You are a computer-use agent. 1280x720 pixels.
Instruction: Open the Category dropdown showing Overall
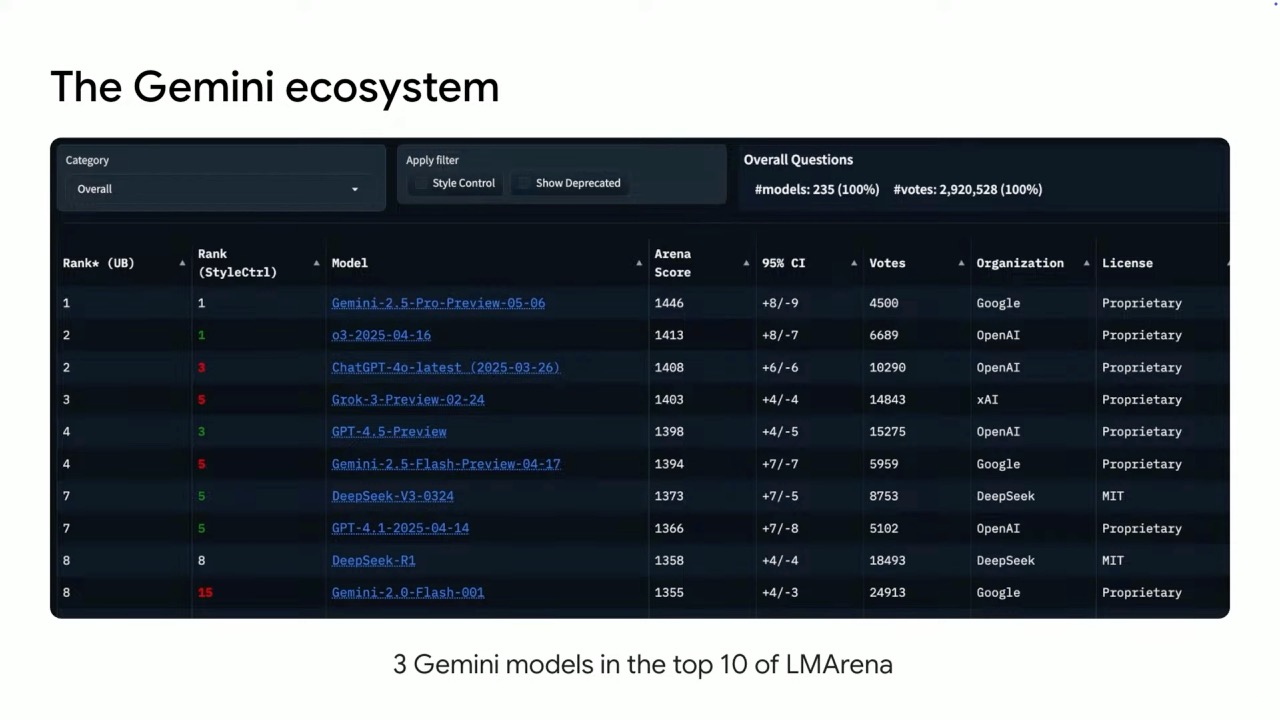point(220,189)
